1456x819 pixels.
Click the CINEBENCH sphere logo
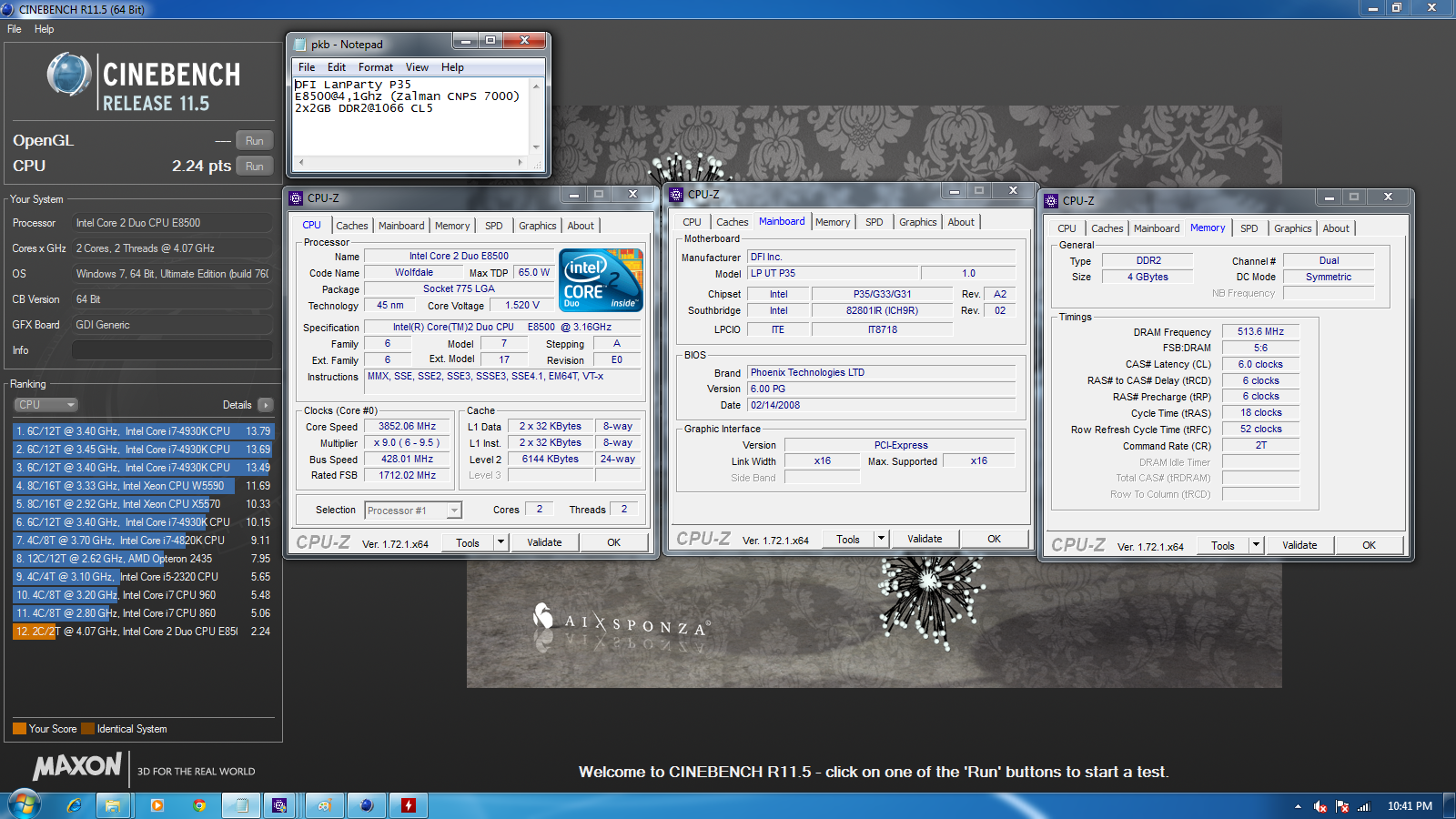coord(69,75)
